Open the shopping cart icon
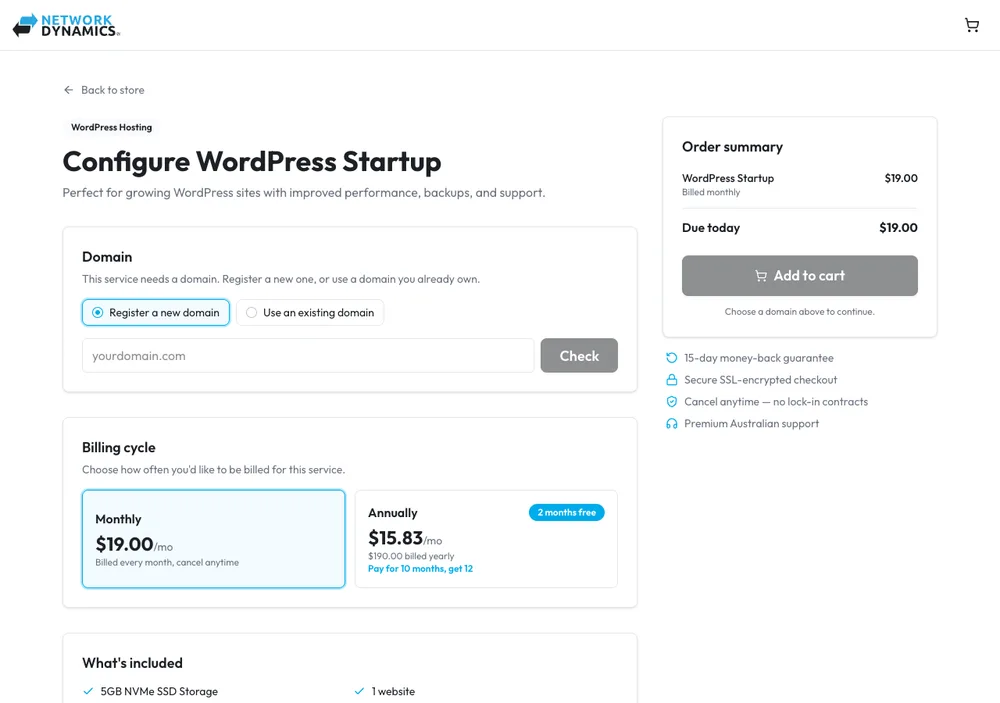This screenshot has height=703, width=1000. point(971,25)
